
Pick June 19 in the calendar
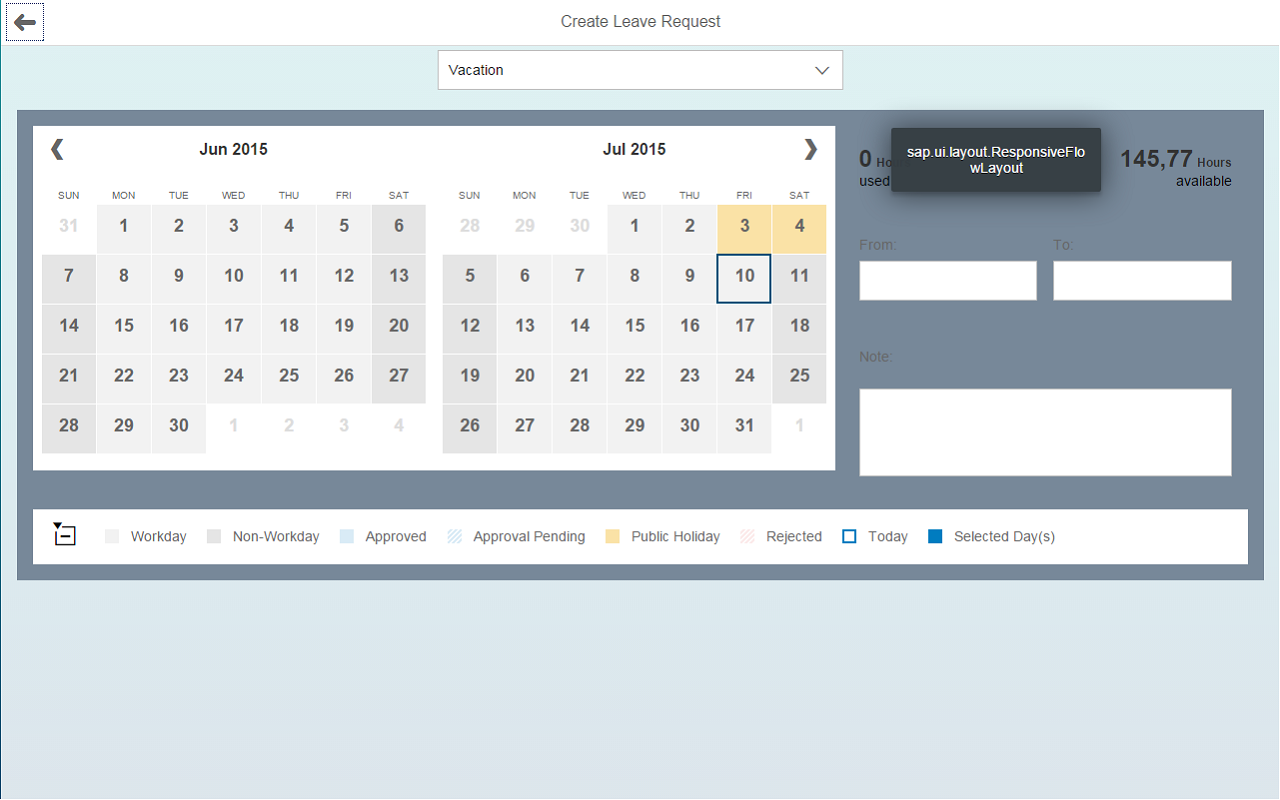(344, 328)
